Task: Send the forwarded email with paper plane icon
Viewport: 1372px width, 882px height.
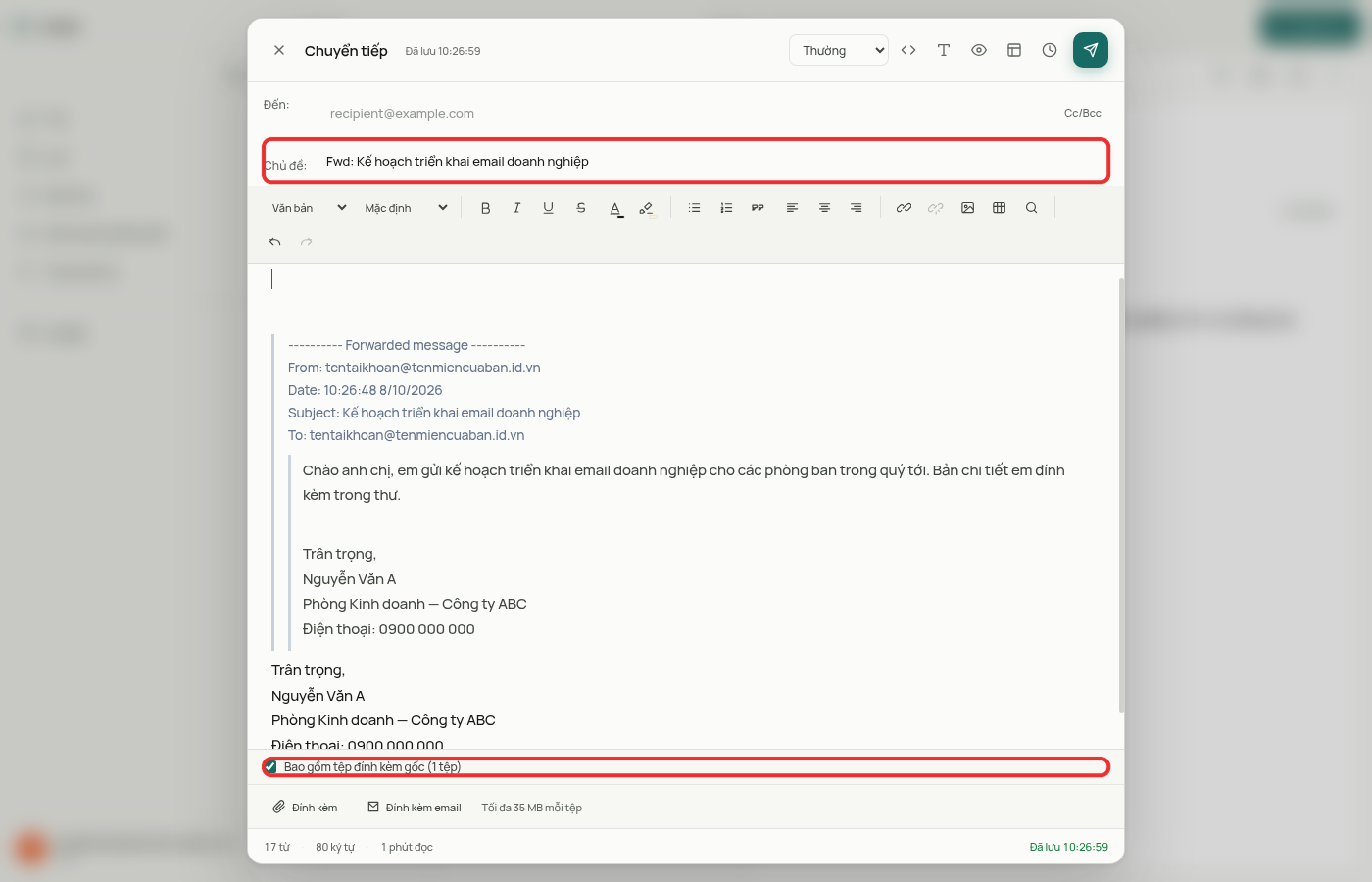Action: click(1090, 50)
